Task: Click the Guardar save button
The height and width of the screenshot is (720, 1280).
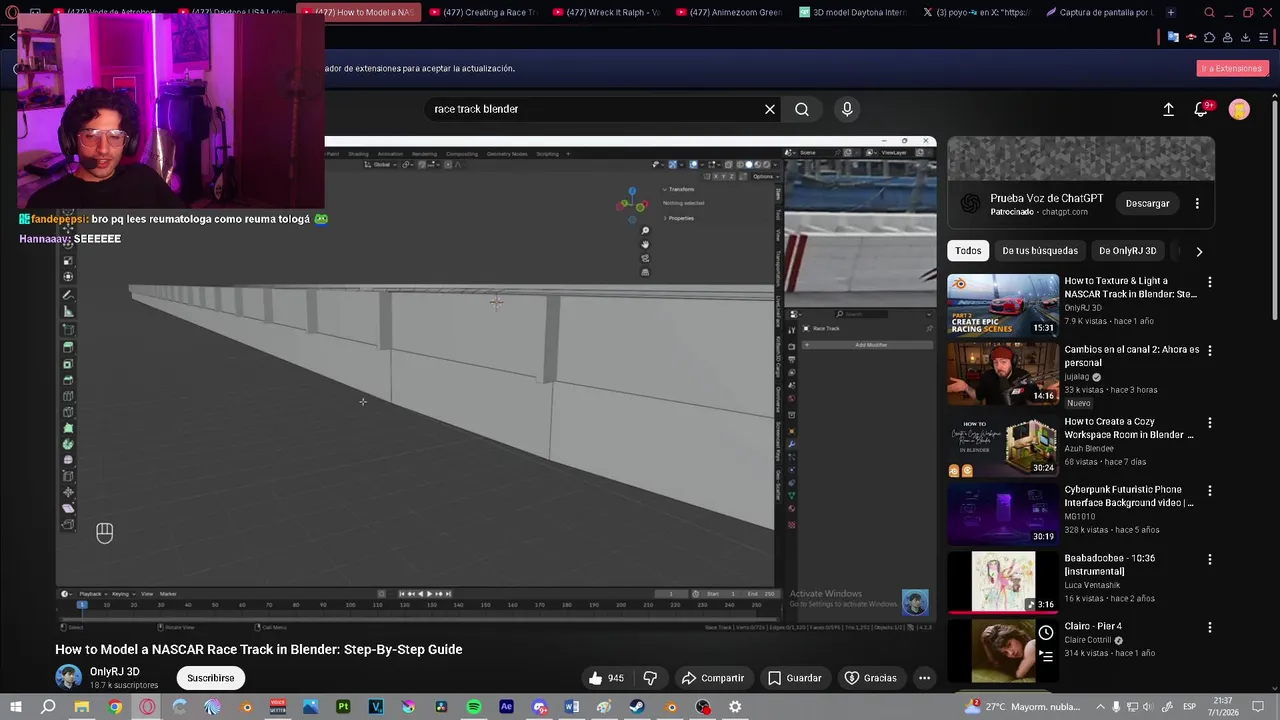Action: coord(795,678)
